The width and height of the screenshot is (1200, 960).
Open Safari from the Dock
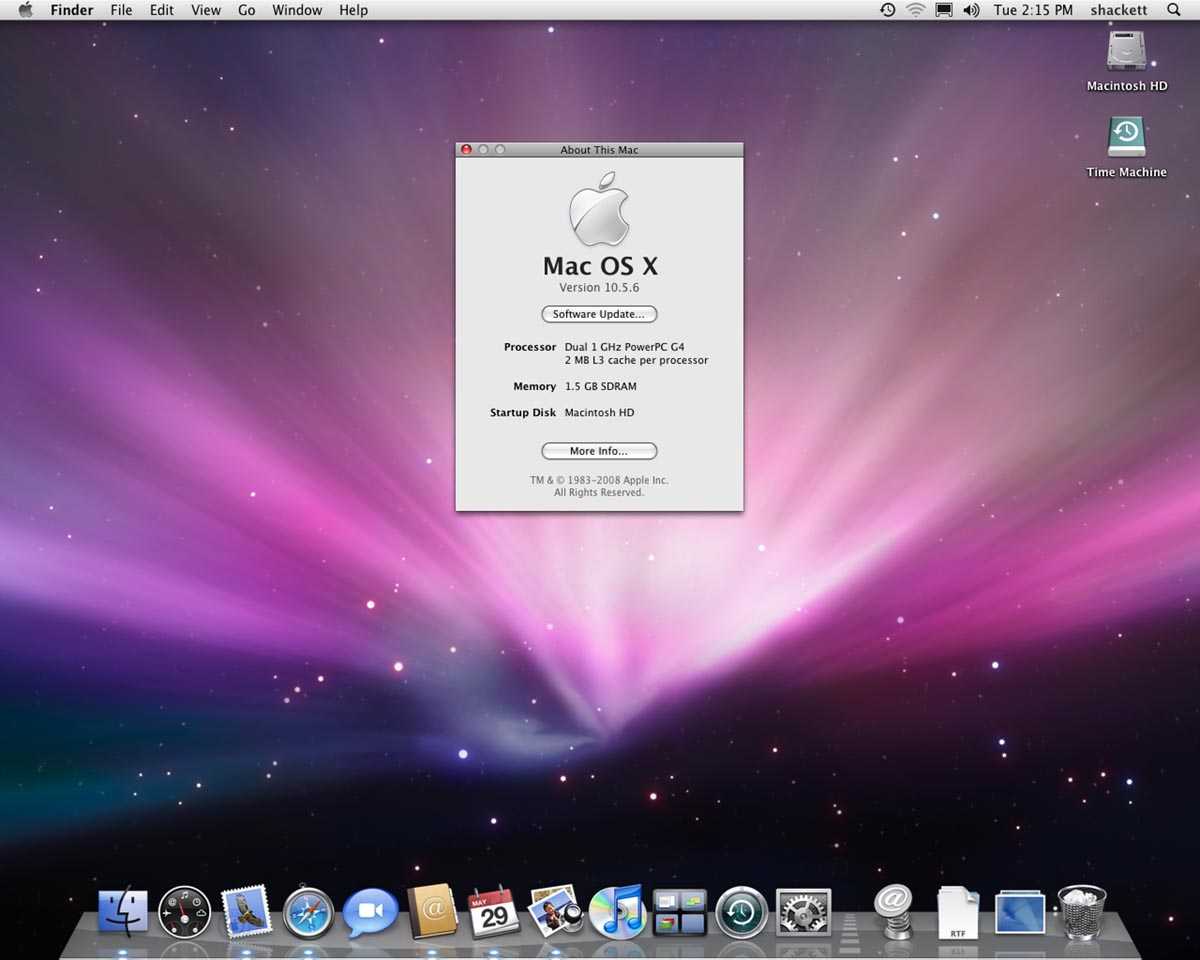(308, 912)
